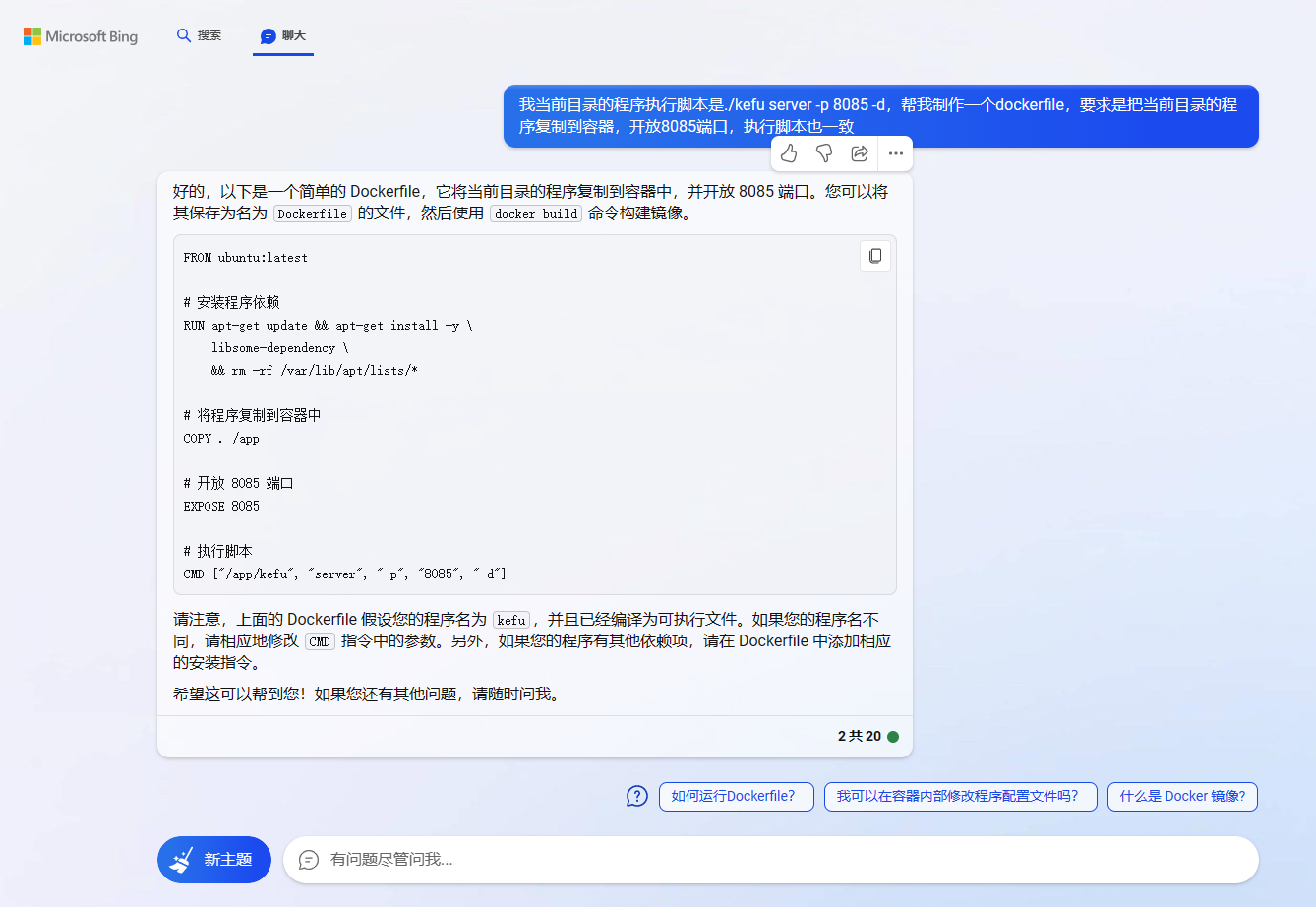
Task: Click the share response icon
Action: 860,153
